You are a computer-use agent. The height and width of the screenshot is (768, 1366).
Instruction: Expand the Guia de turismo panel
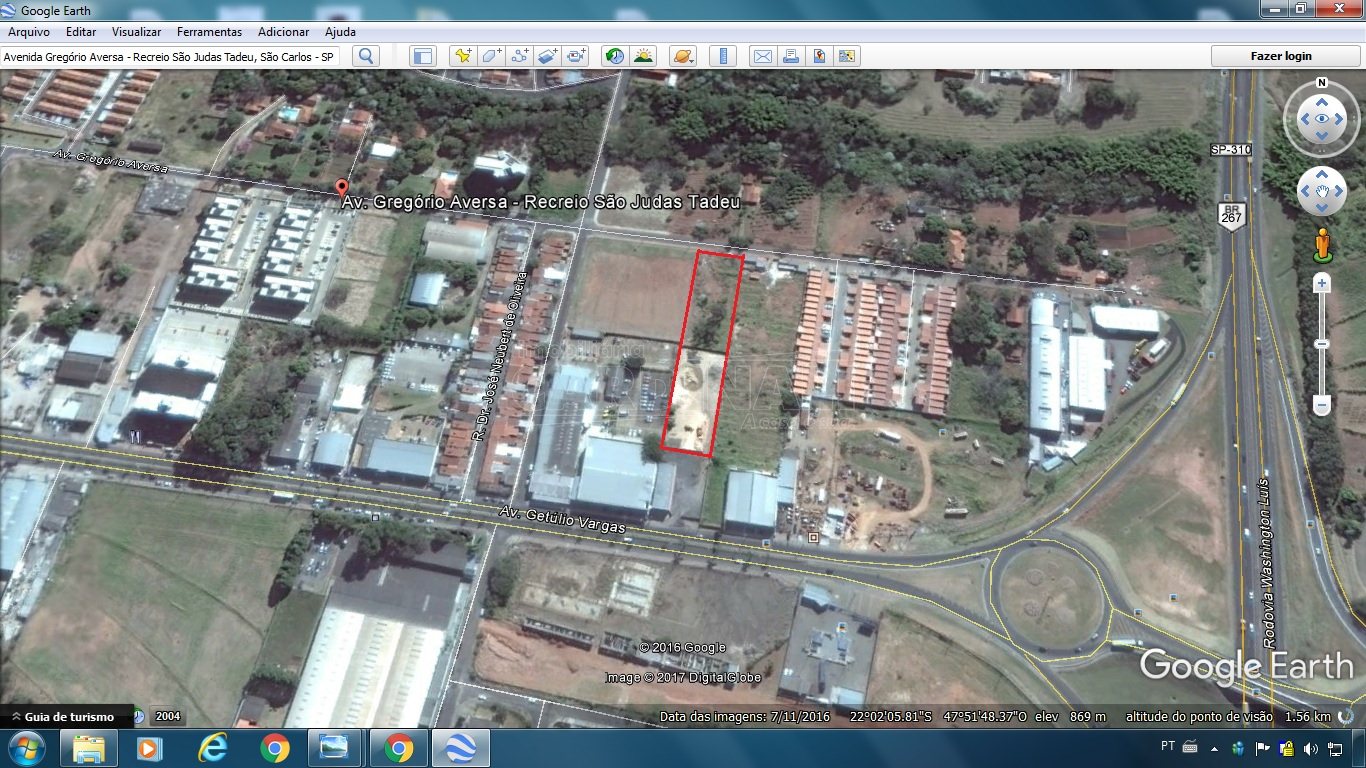tap(66, 717)
